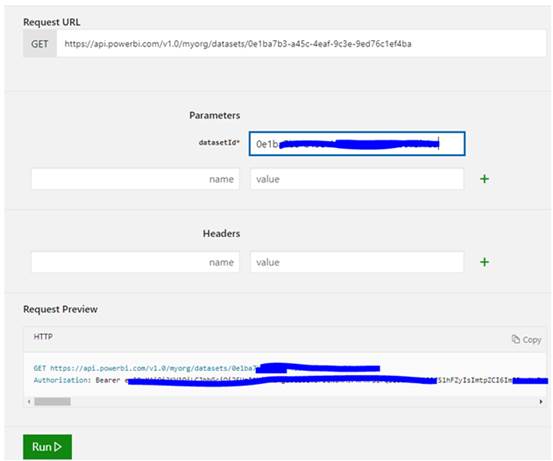Image resolution: width=553 pixels, height=461 pixels.
Task: Click the right scroll arrow in preview
Action: point(541,401)
